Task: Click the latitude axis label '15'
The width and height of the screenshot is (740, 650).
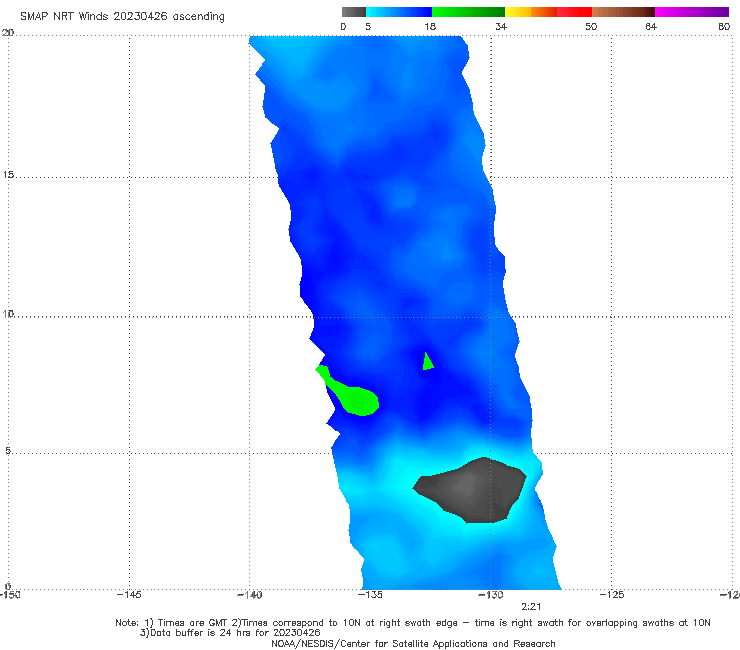Action: 8,175
